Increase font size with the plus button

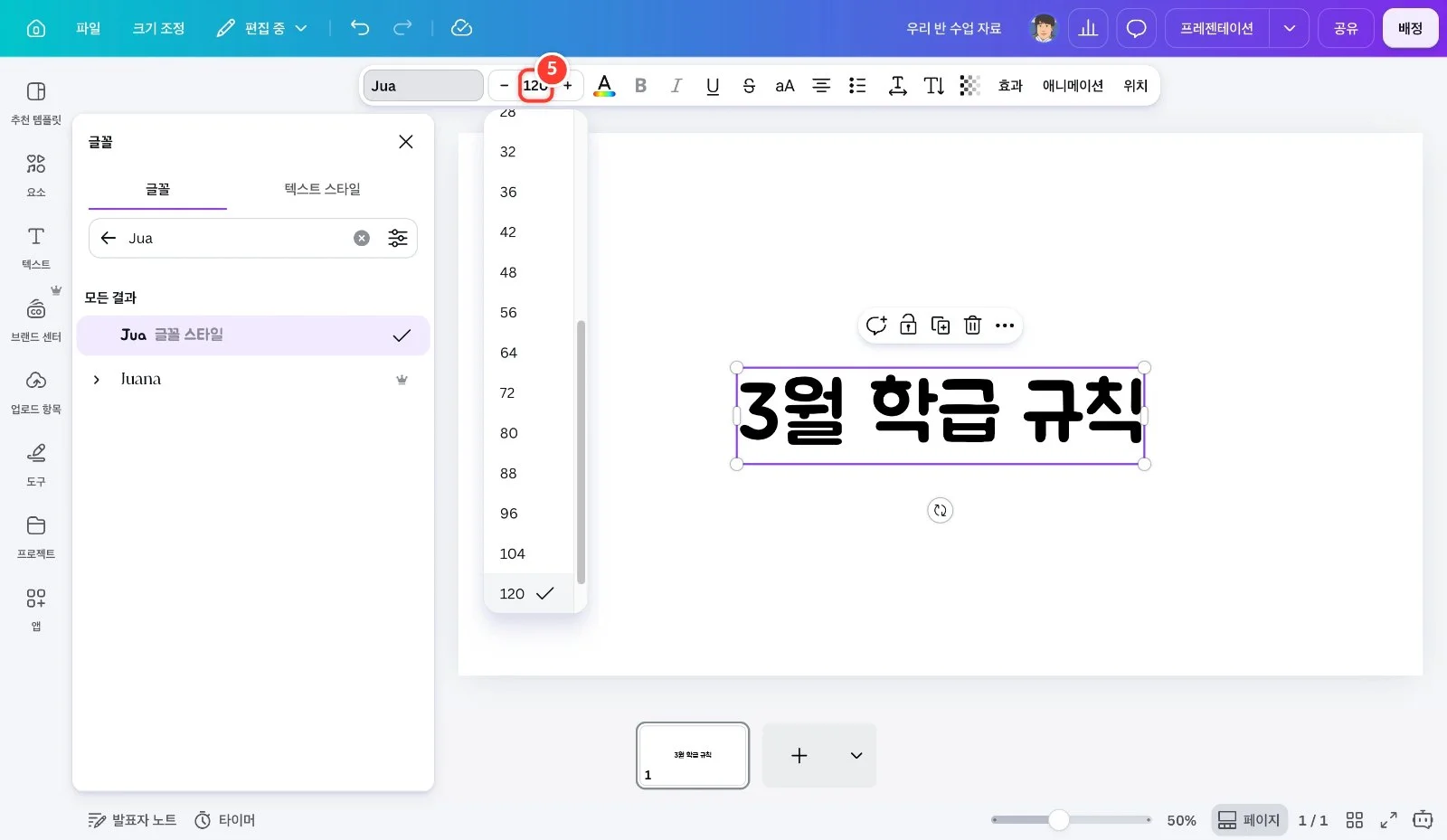coord(568,86)
